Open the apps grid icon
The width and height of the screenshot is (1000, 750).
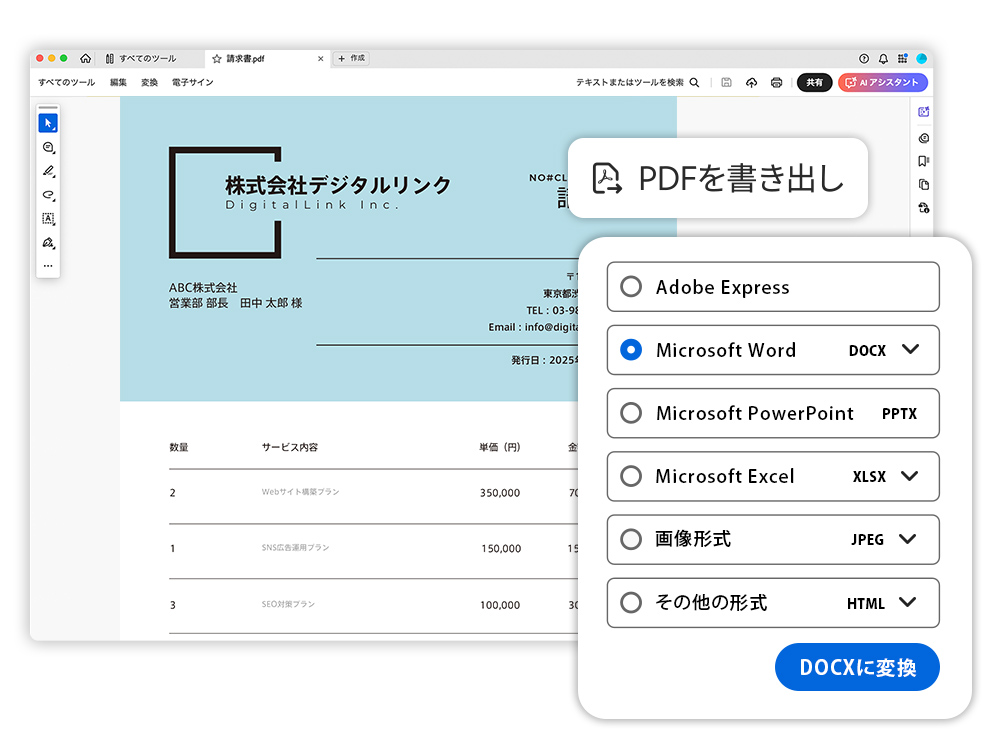(902, 59)
